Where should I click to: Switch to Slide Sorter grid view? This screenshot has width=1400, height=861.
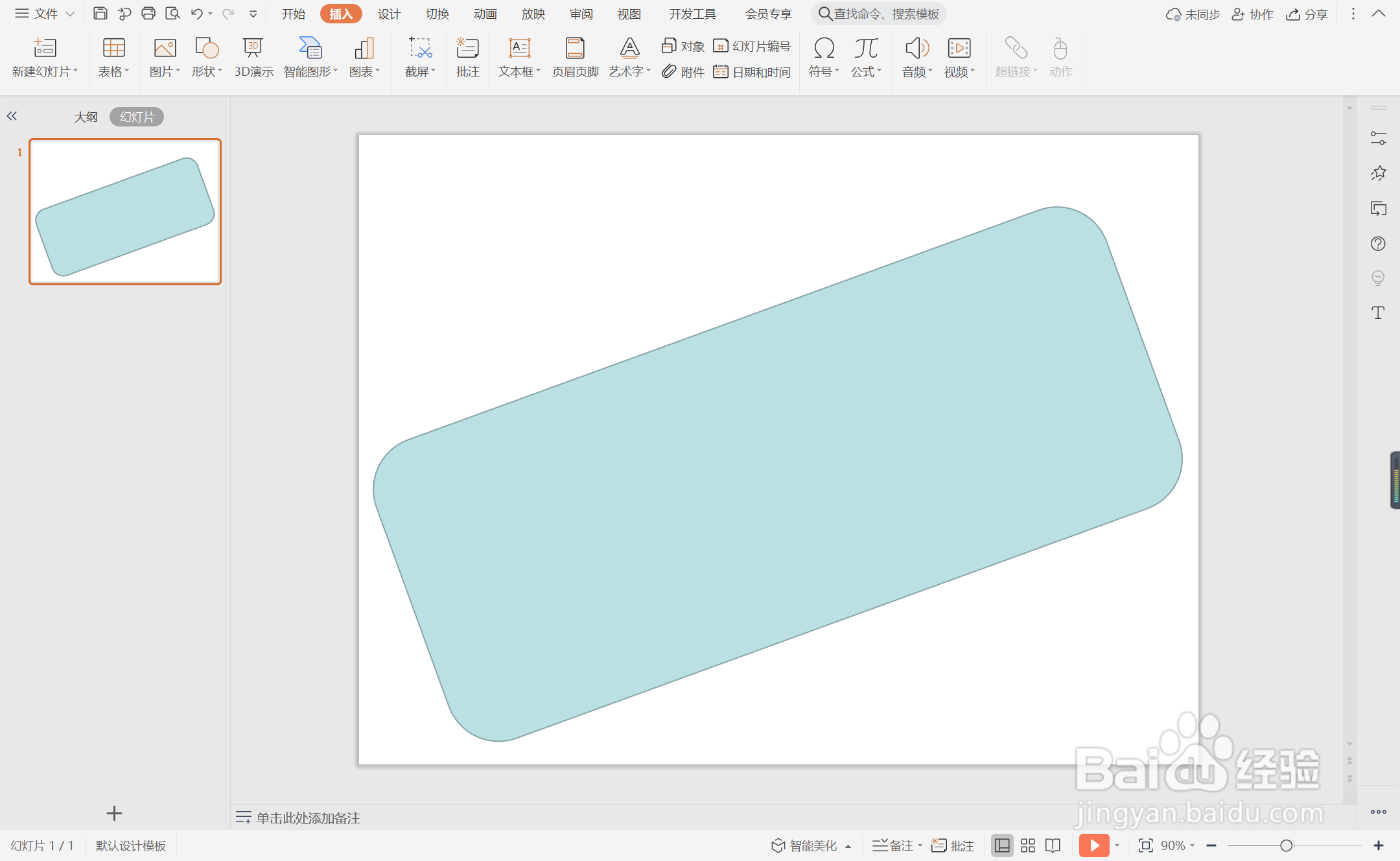tap(1027, 845)
